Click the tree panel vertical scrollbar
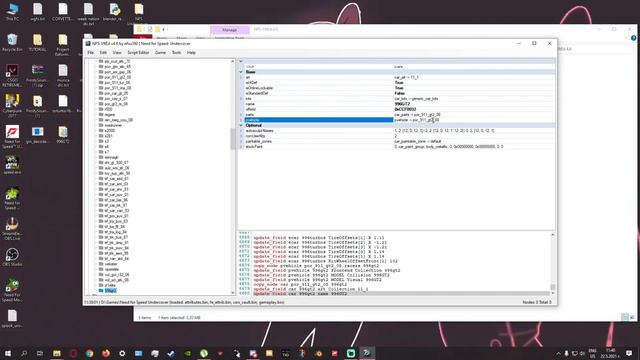Viewport: 640px width, 360px height. 233,177
